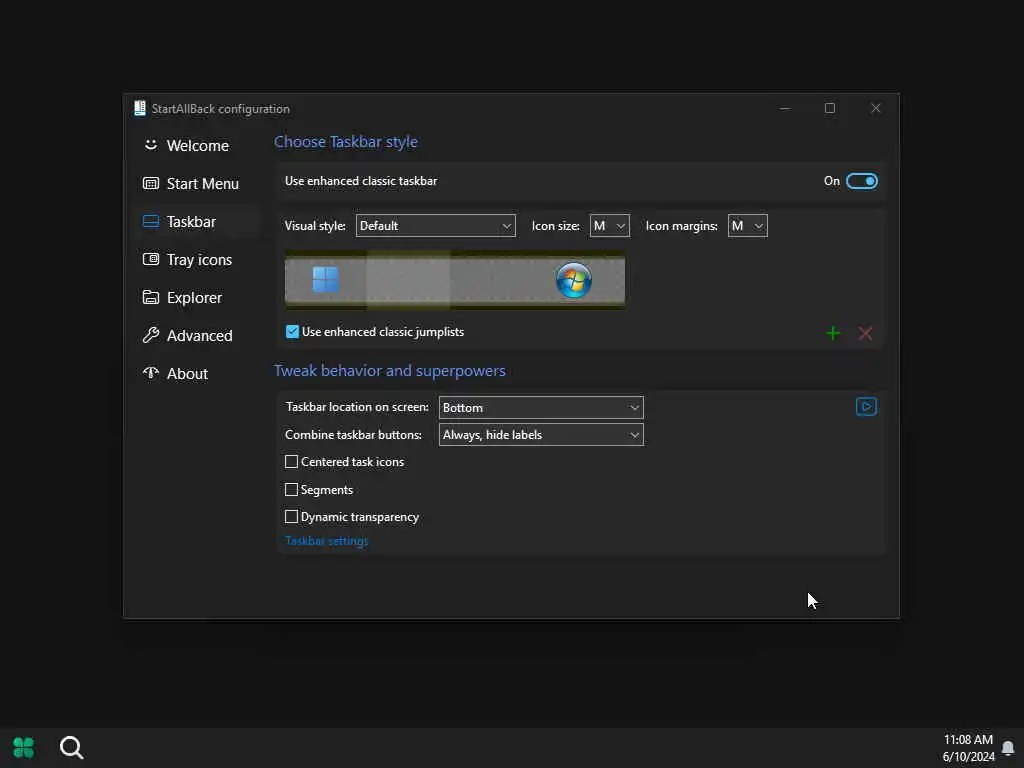Viewport: 1024px width, 768px height.
Task: Show the About page
Action: (x=176, y=374)
